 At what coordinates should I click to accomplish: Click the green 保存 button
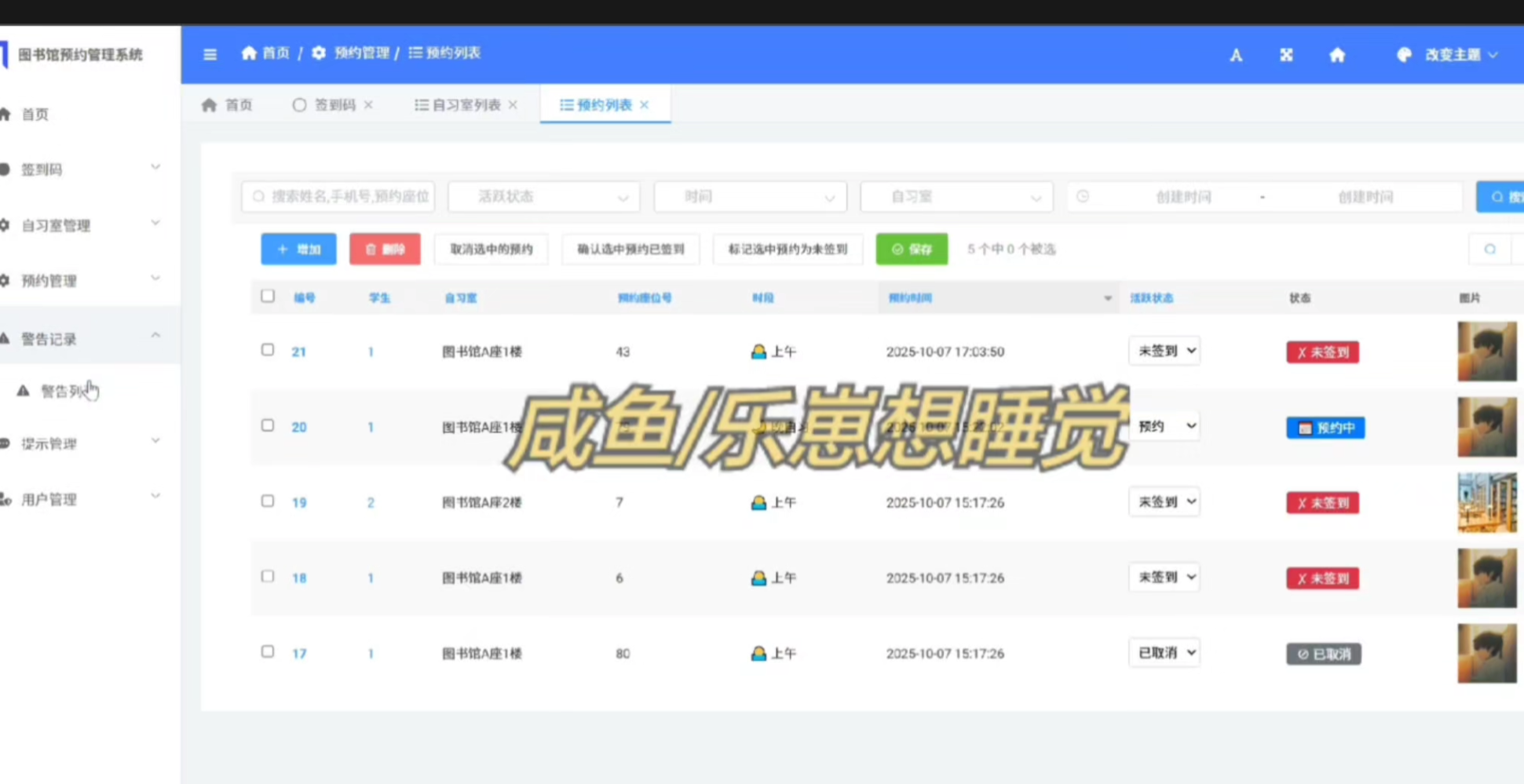pos(912,250)
